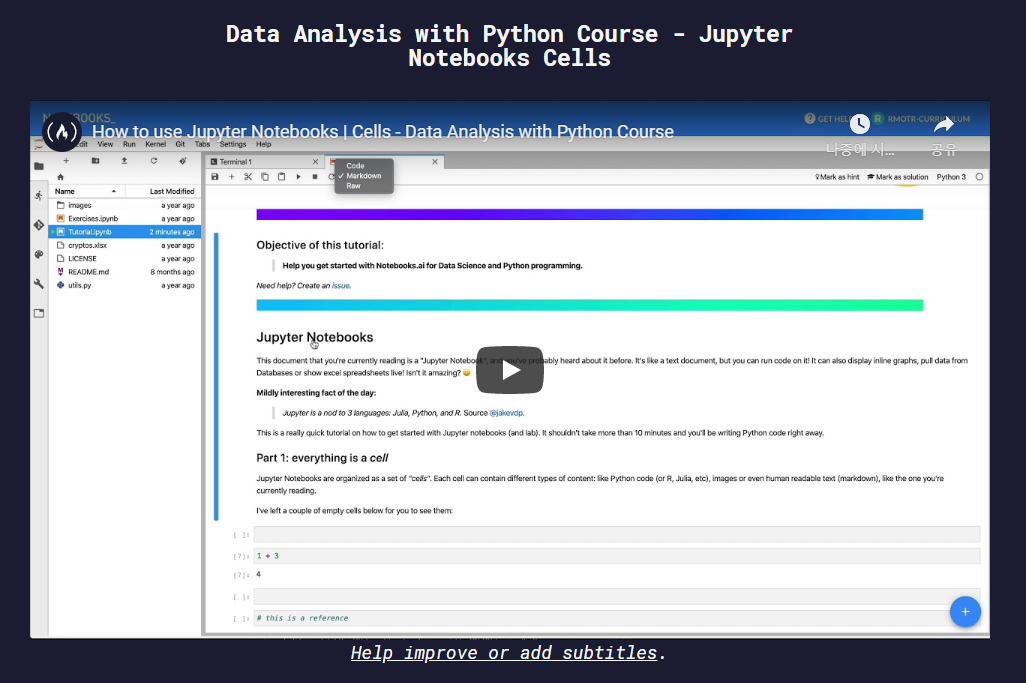This screenshot has width=1026, height=683.
Task: Open the Kernel menu
Action: [x=156, y=143]
